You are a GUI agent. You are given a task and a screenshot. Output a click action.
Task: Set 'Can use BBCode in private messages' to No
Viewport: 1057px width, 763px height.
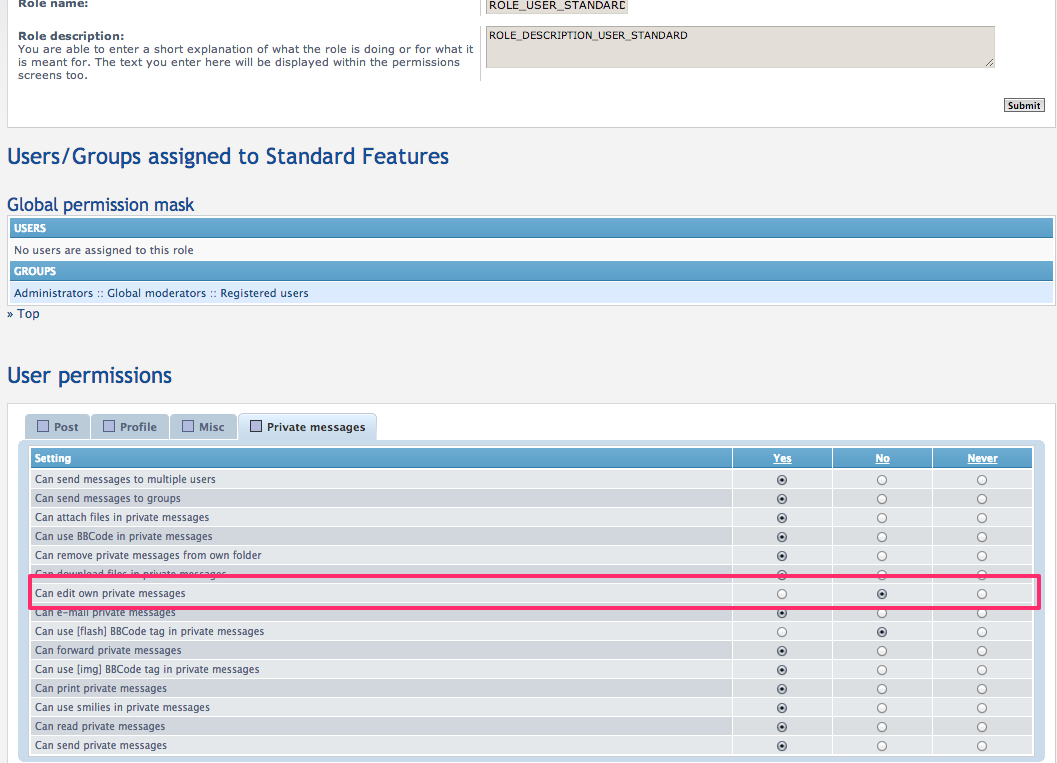click(x=882, y=537)
